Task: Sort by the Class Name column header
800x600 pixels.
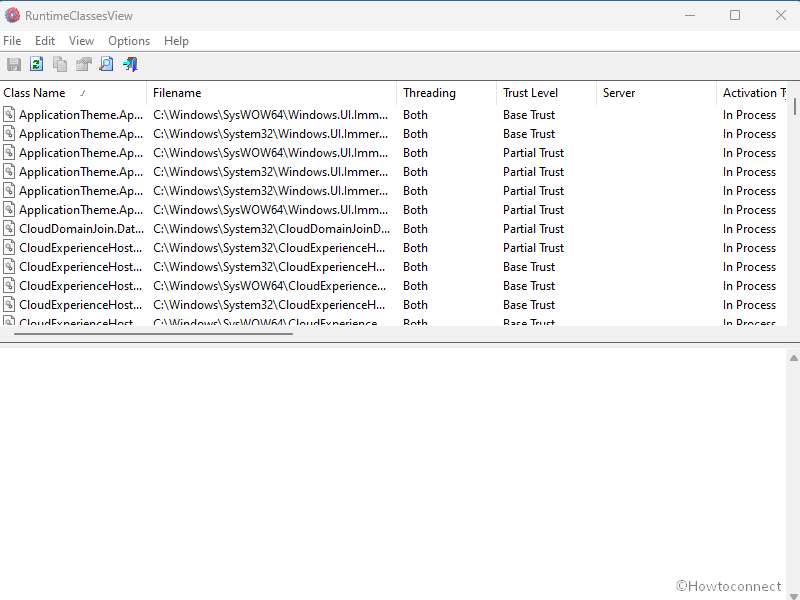Action: point(35,93)
